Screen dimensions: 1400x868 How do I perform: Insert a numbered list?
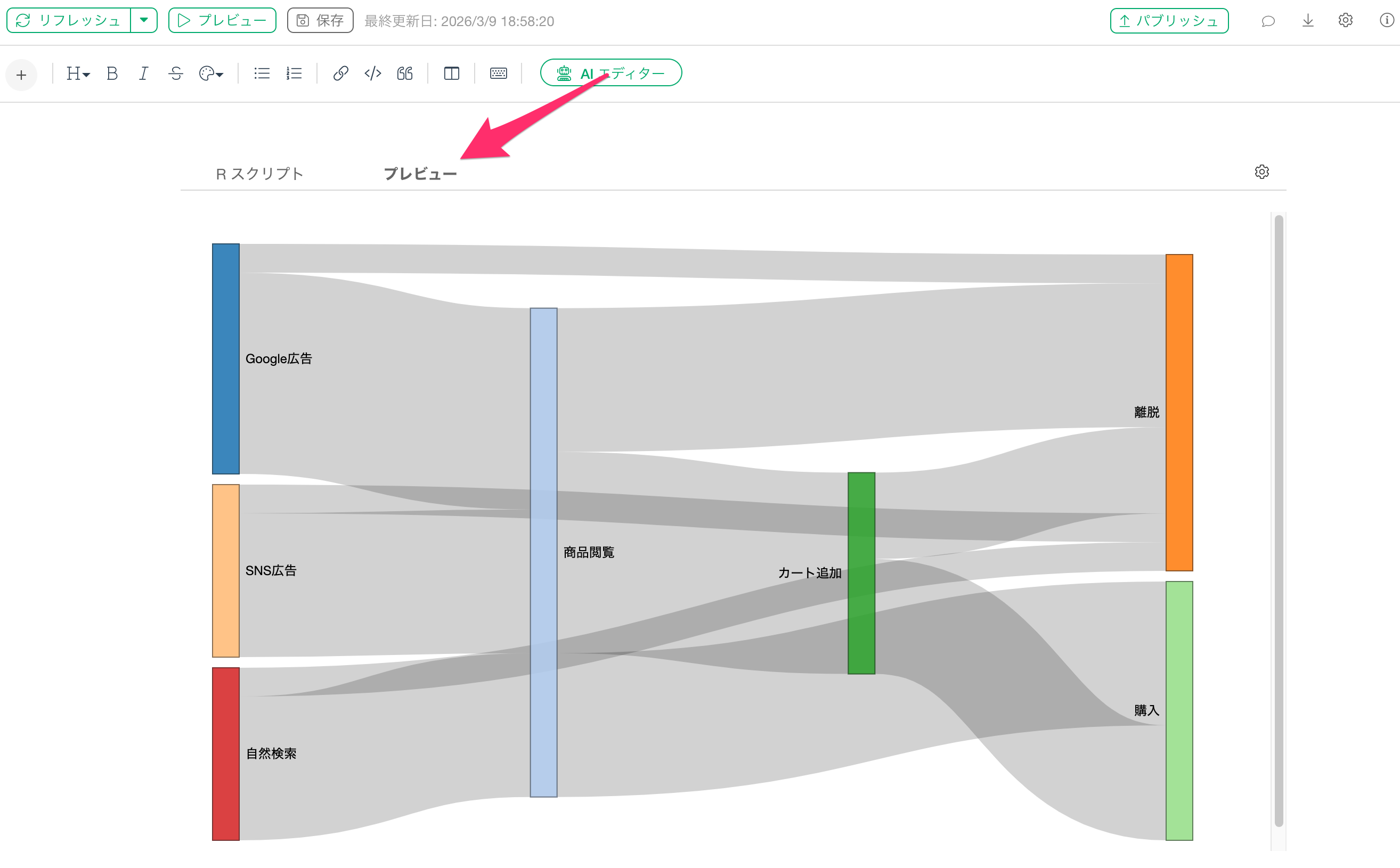coord(294,73)
